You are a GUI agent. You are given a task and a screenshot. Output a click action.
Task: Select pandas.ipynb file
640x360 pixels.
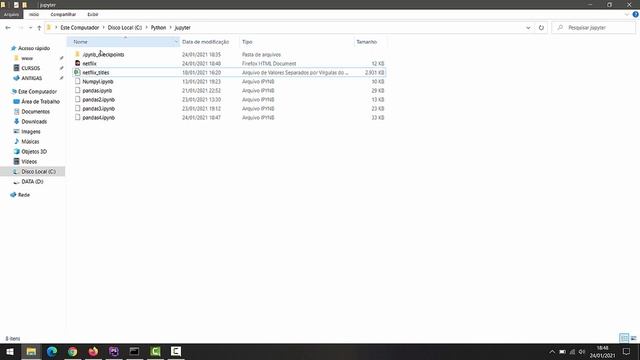click(97, 91)
